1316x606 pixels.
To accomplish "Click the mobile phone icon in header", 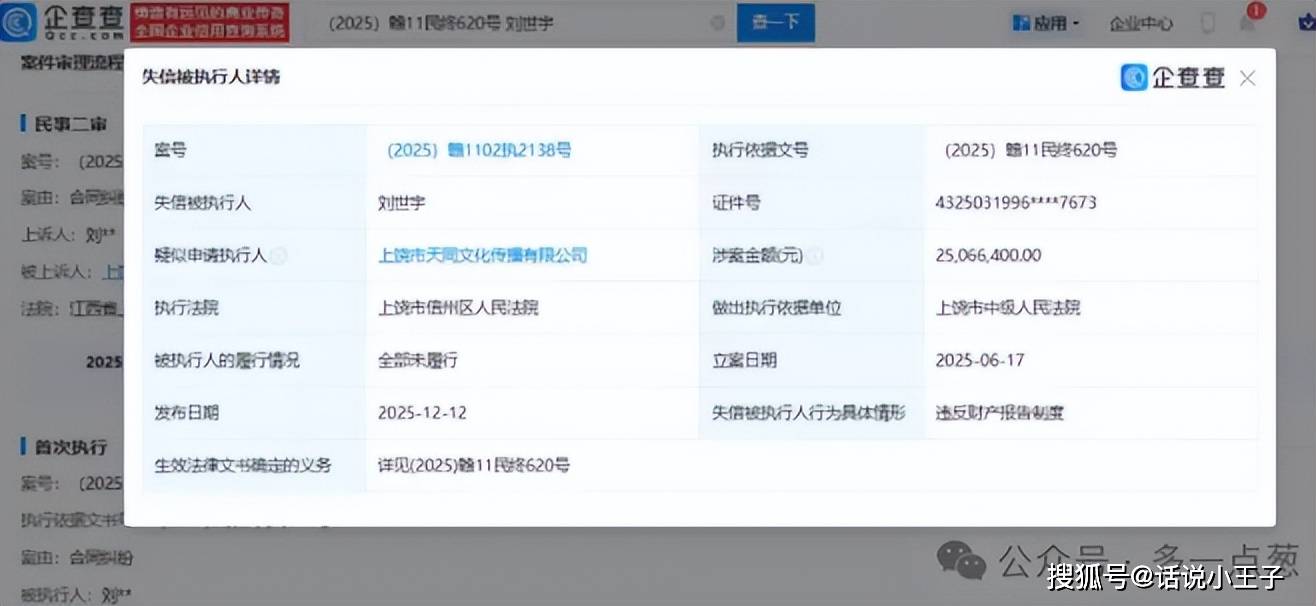I will pyautogui.click(x=1208, y=23).
